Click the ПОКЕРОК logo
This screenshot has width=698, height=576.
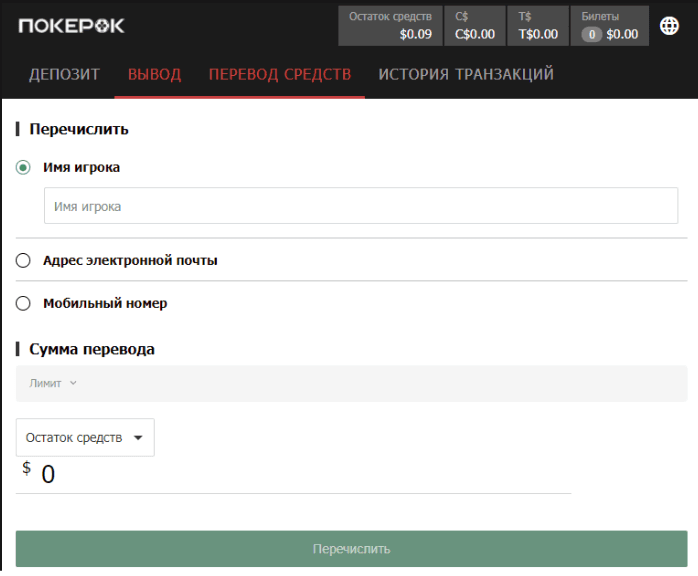pyautogui.click(x=71, y=26)
